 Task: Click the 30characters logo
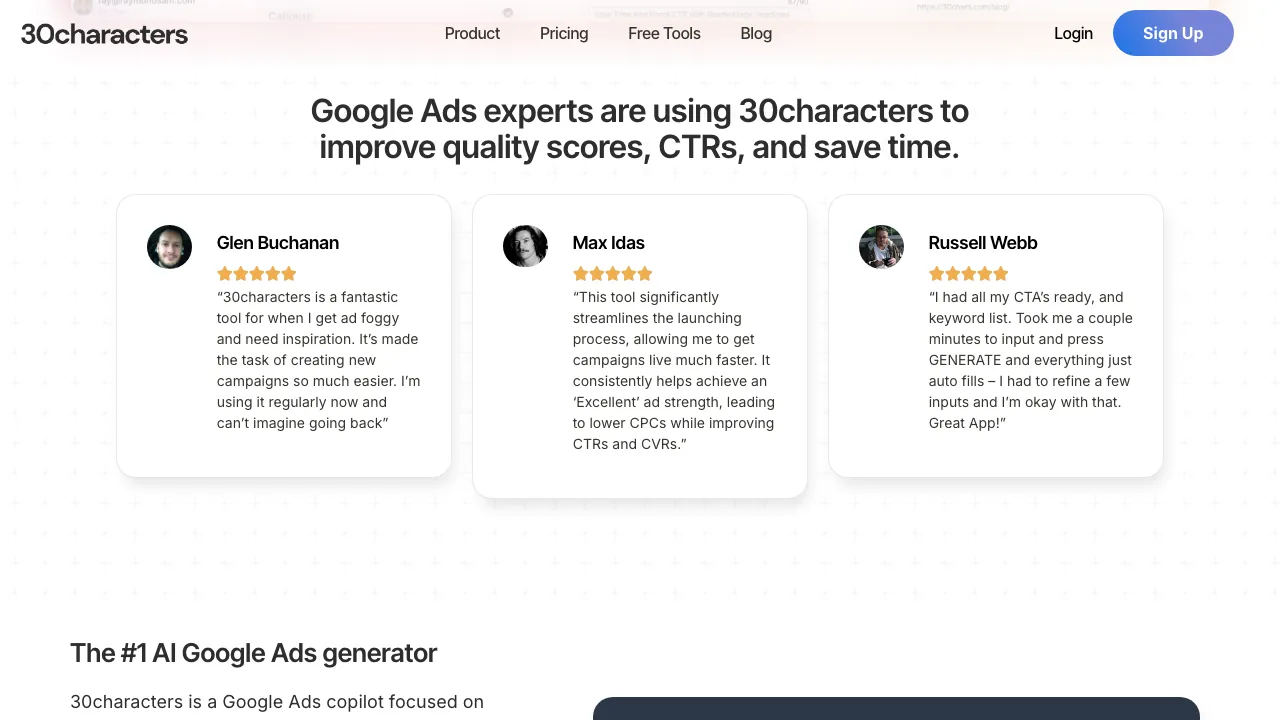(104, 34)
